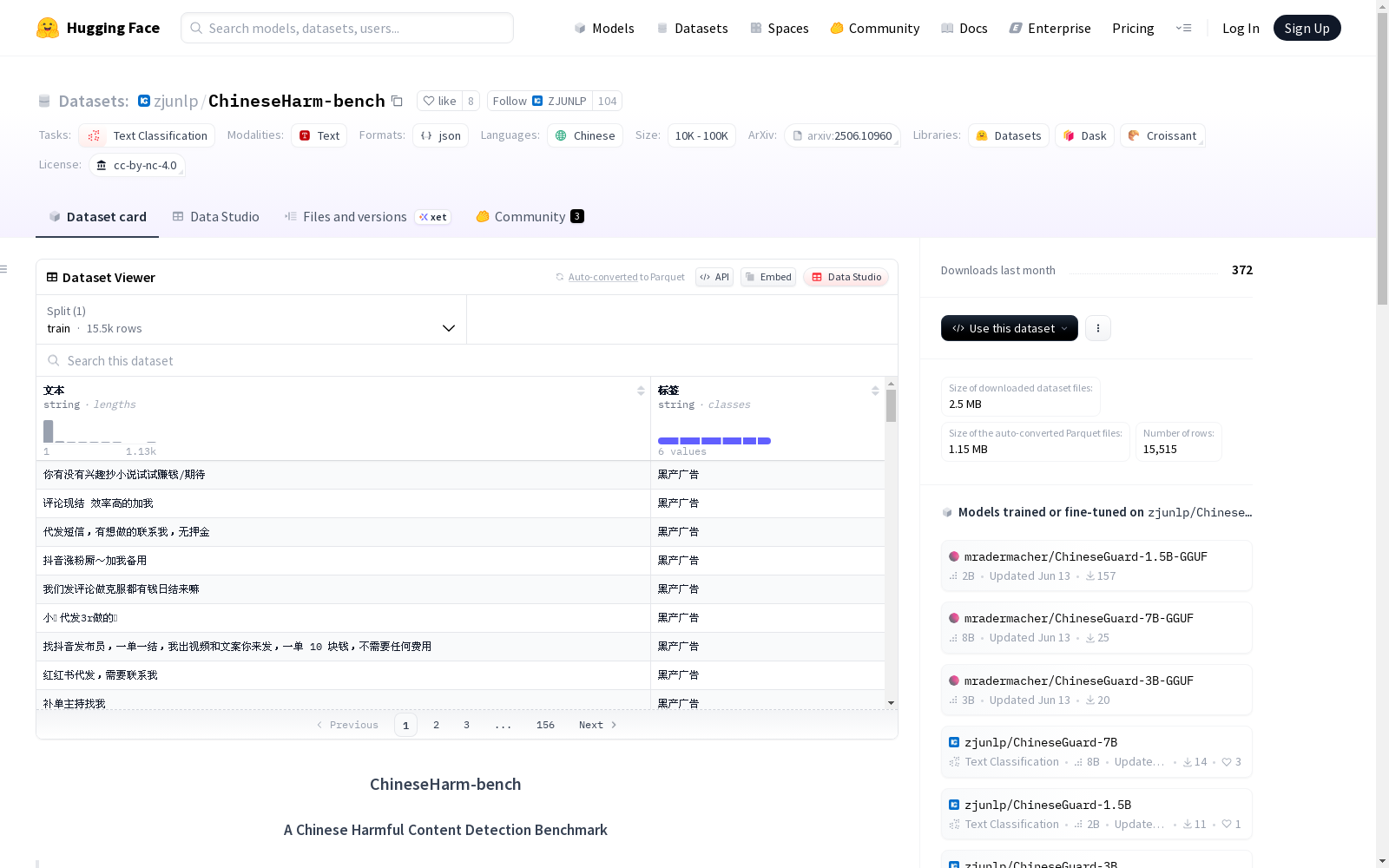
Task: Click the Hugging Face logo icon
Action: (x=48, y=28)
